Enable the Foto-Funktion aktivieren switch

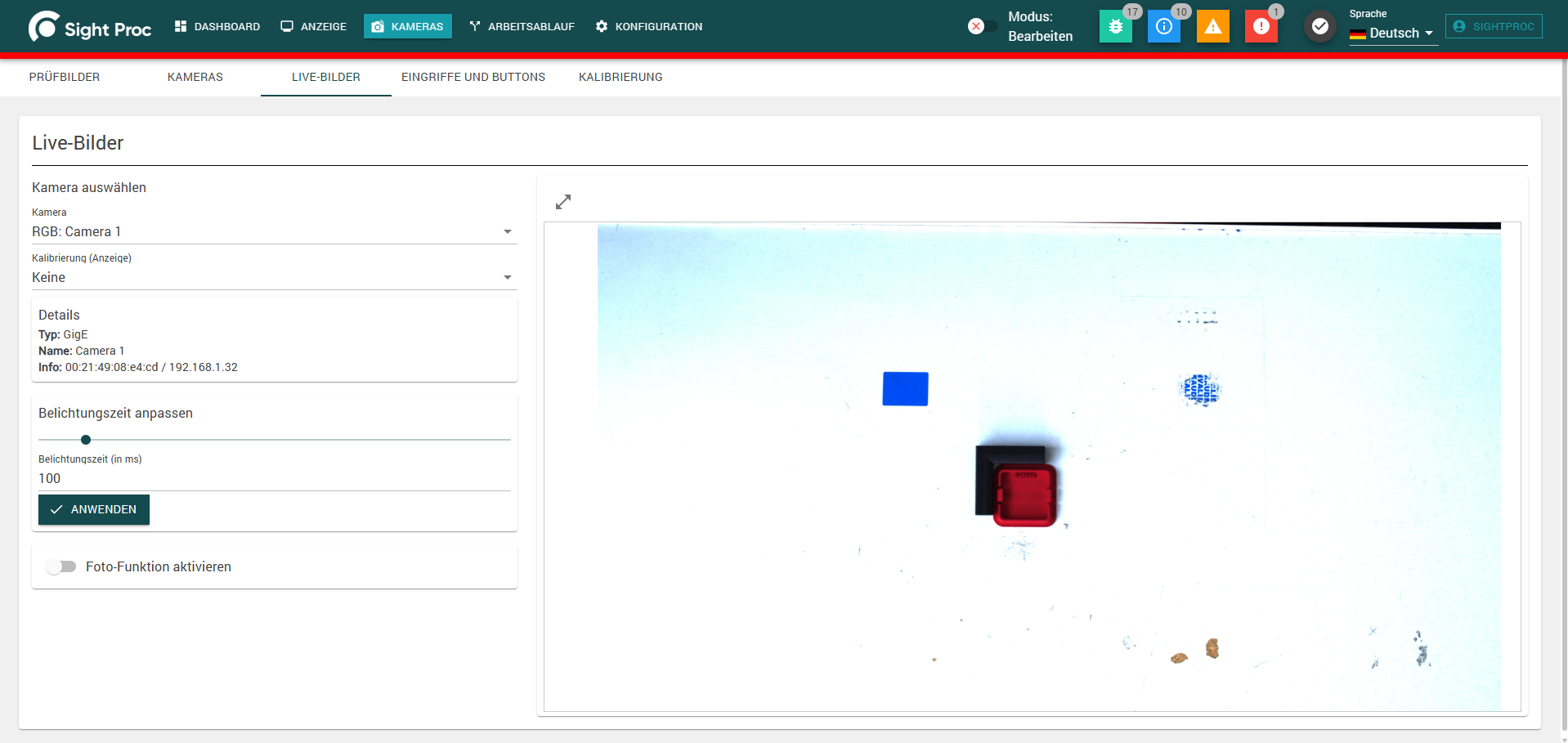[60, 566]
